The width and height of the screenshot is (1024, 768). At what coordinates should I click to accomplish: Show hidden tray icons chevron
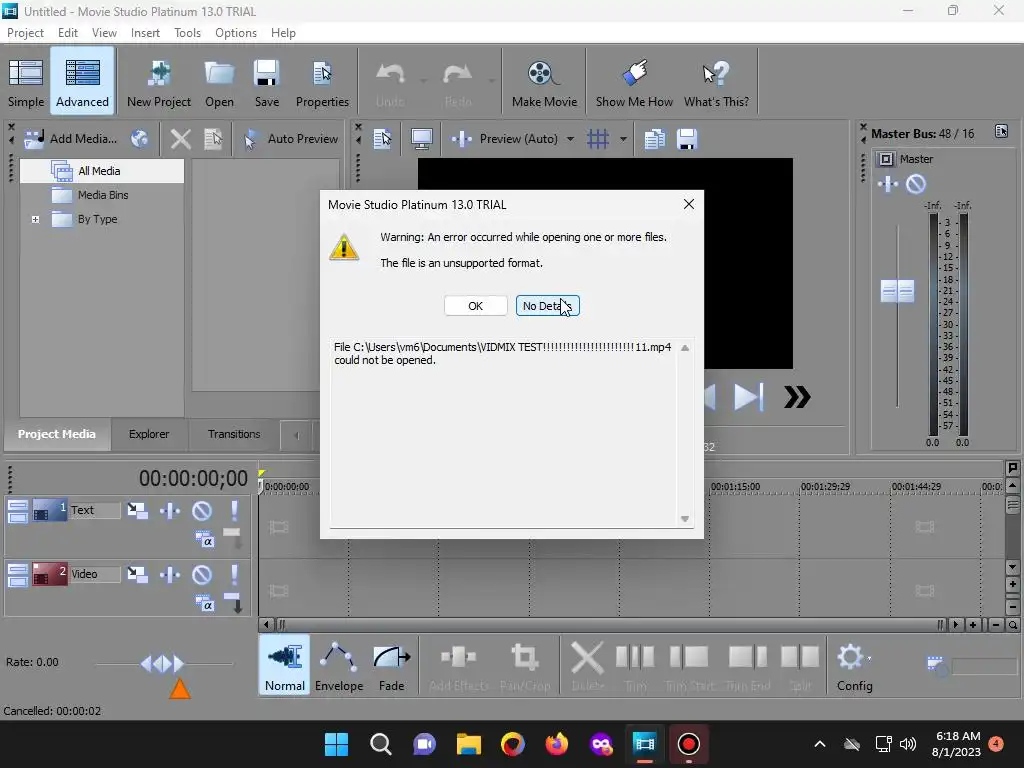[820, 744]
